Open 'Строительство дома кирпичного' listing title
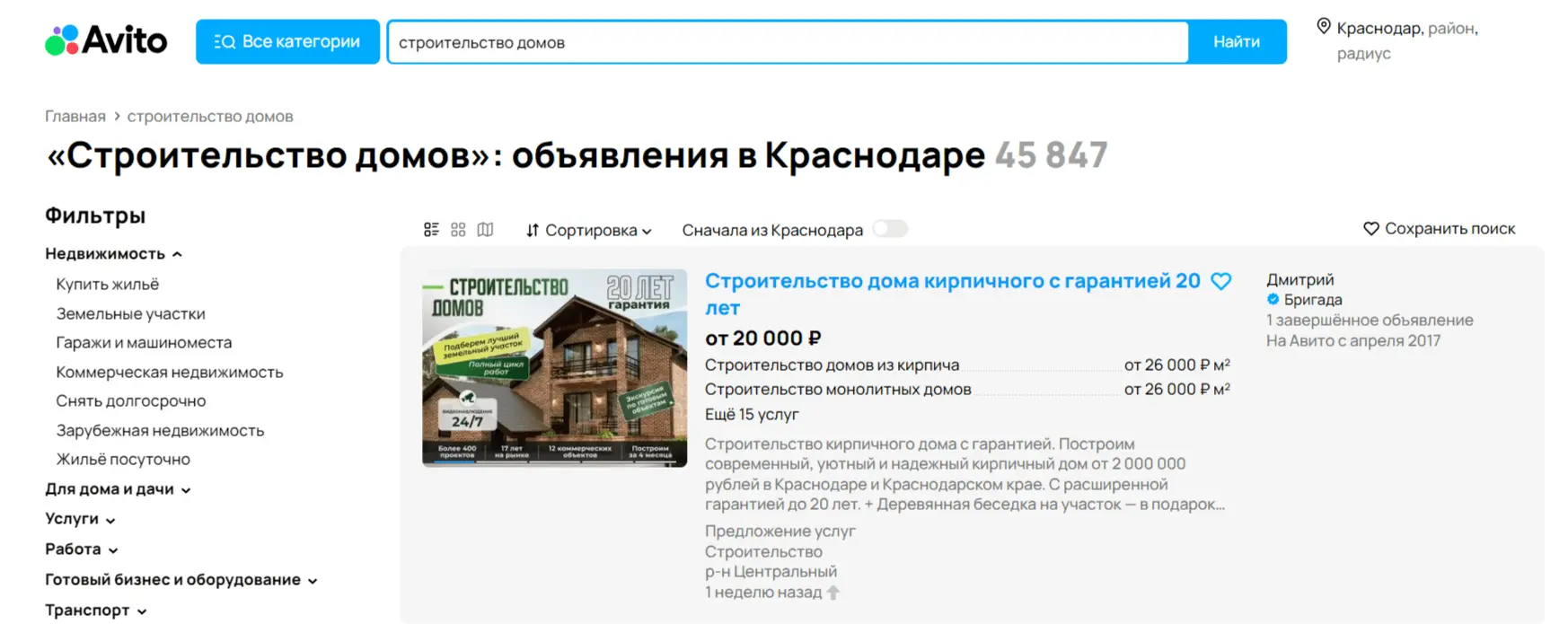This screenshot has width=1568, height=624. [x=952, y=282]
